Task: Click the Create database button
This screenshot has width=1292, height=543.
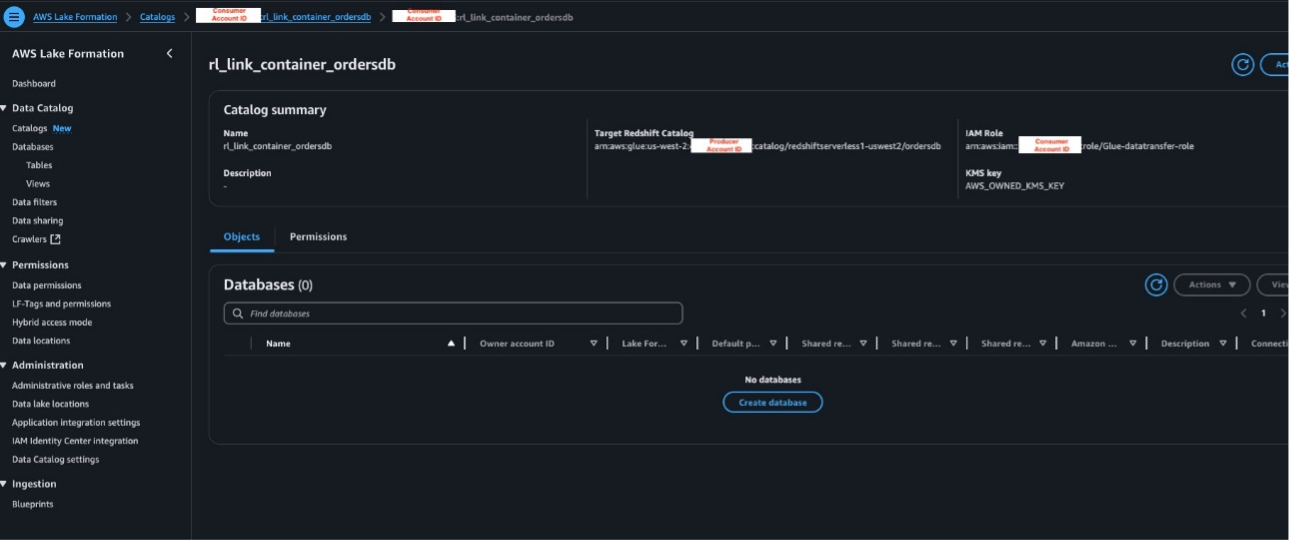Action: point(773,402)
